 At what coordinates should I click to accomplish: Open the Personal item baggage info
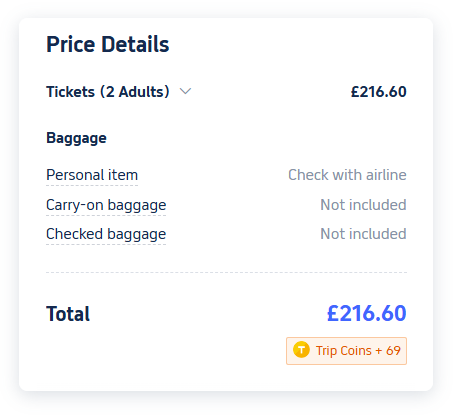coord(92,175)
